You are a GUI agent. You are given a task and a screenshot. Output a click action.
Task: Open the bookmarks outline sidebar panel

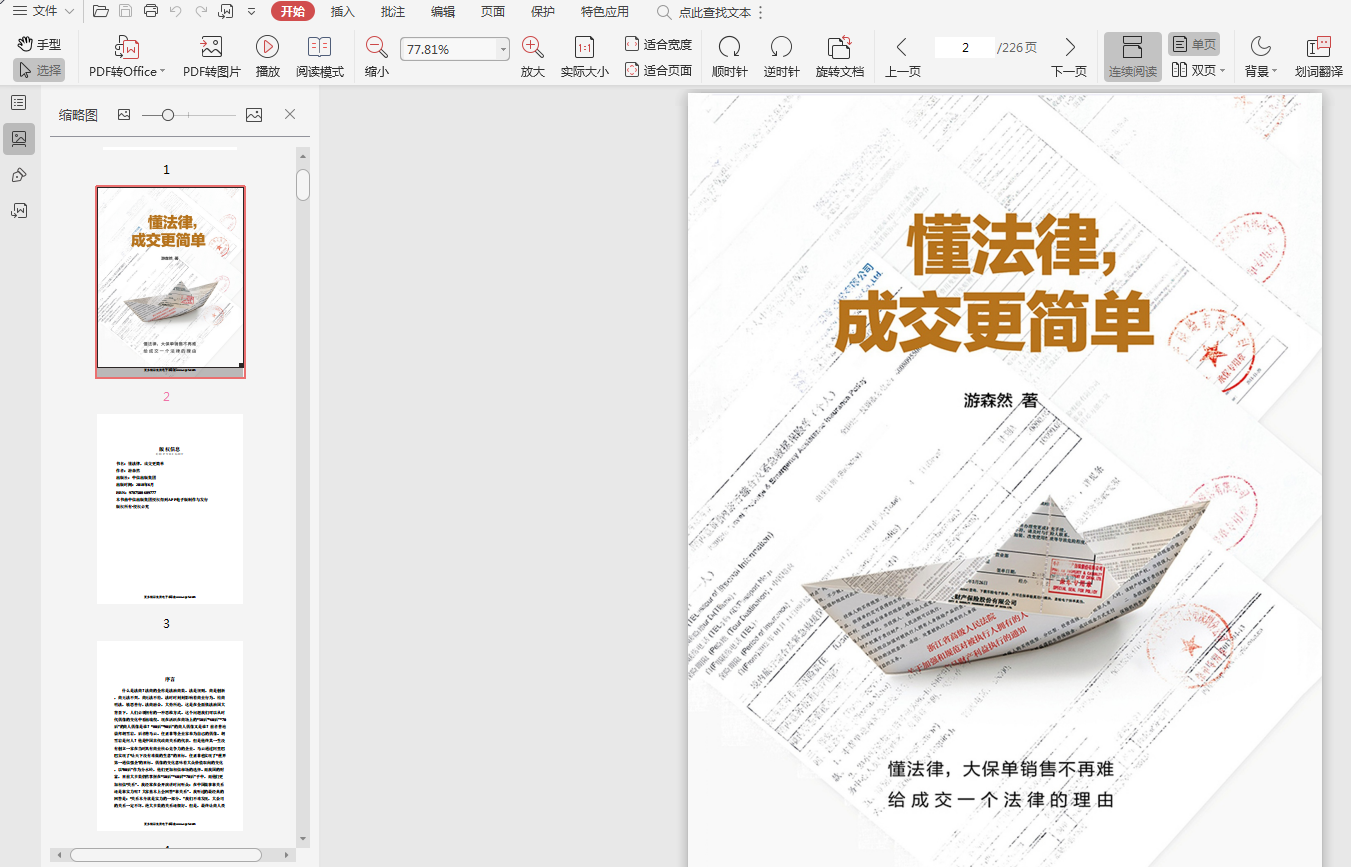pyautogui.click(x=18, y=102)
